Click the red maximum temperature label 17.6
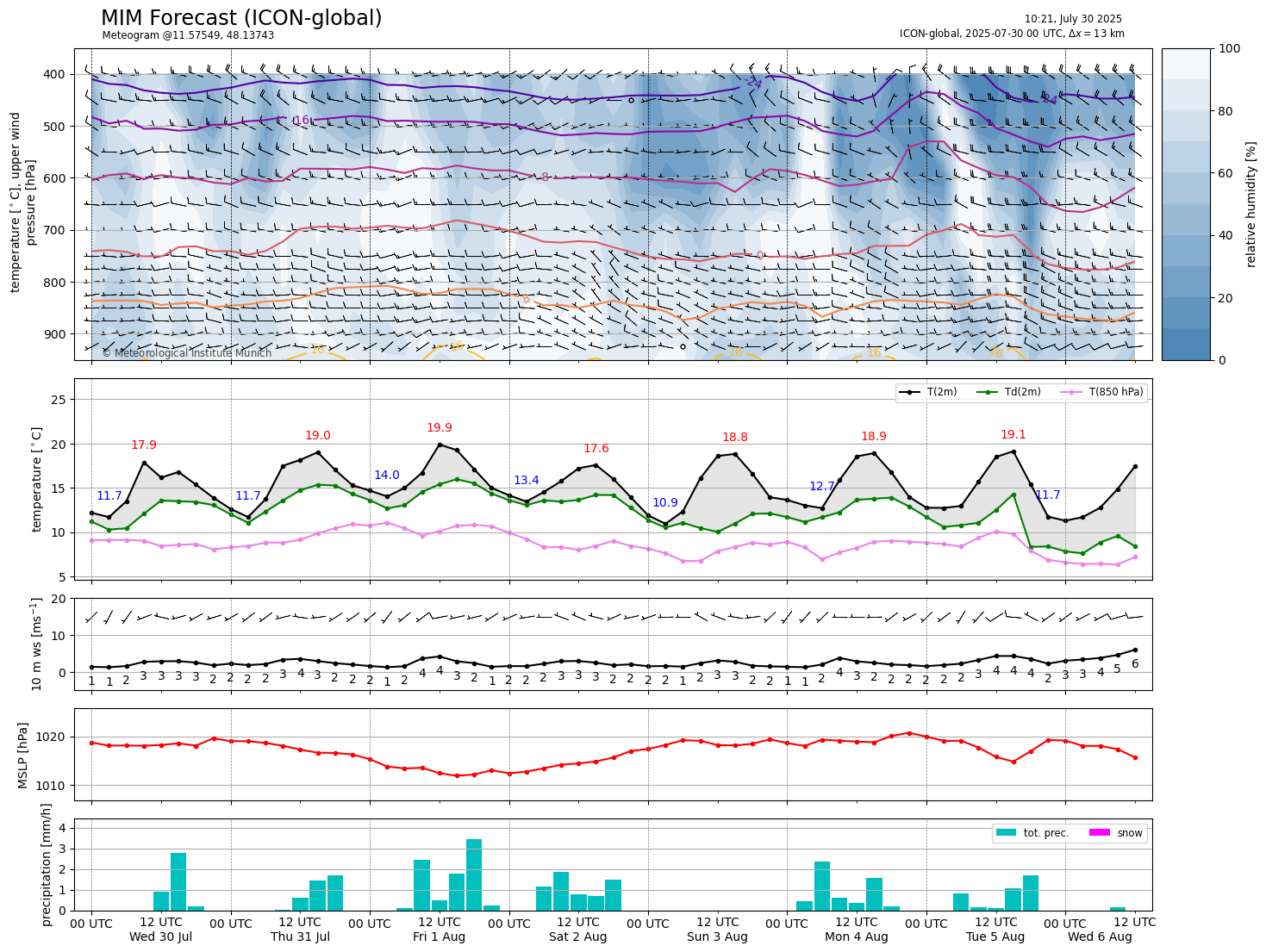This screenshot has width=1266, height=952. pos(596,449)
